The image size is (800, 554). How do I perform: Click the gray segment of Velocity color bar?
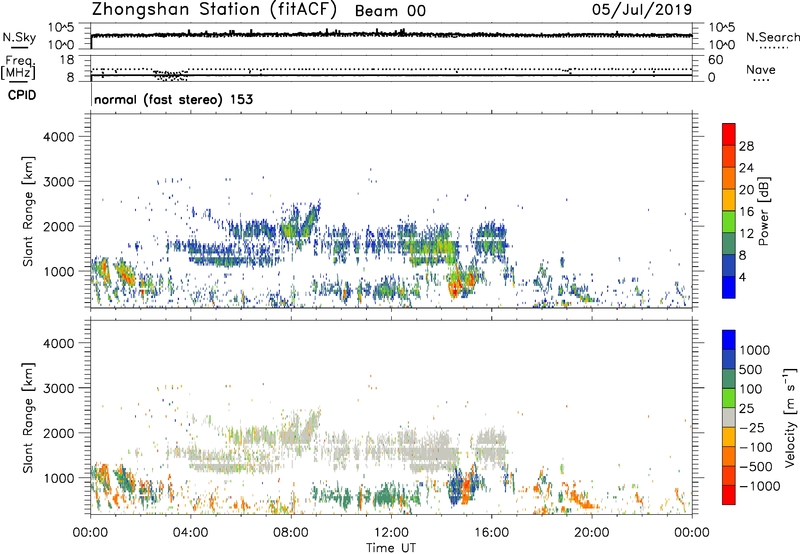729,417
